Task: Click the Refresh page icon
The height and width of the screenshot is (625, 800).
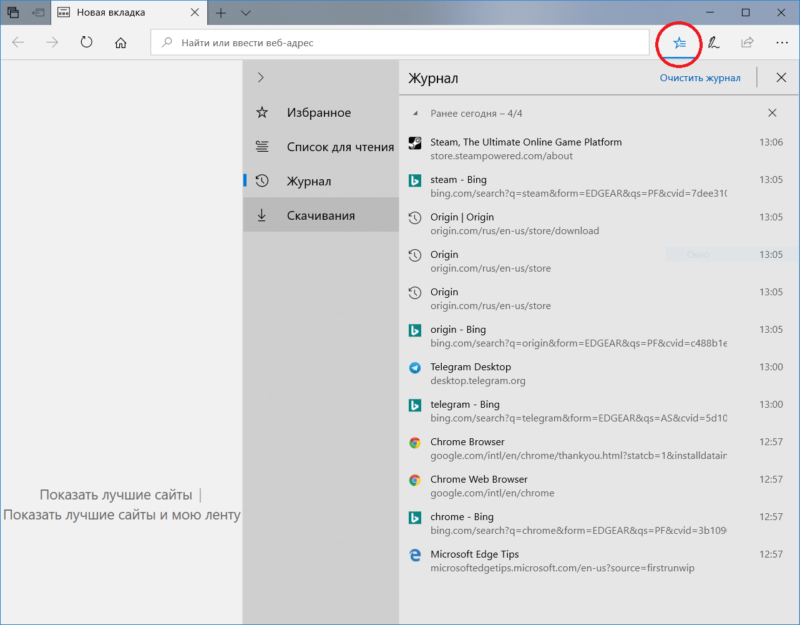Action: (x=86, y=42)
